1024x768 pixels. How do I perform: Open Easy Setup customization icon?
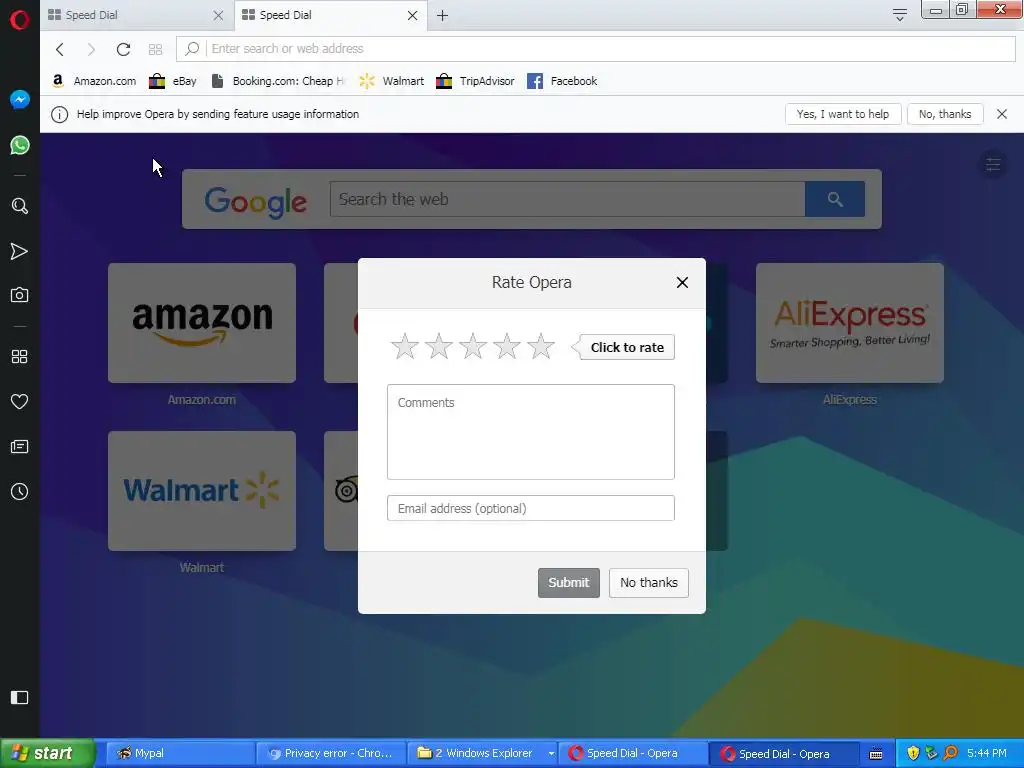[x=993, y=165]
